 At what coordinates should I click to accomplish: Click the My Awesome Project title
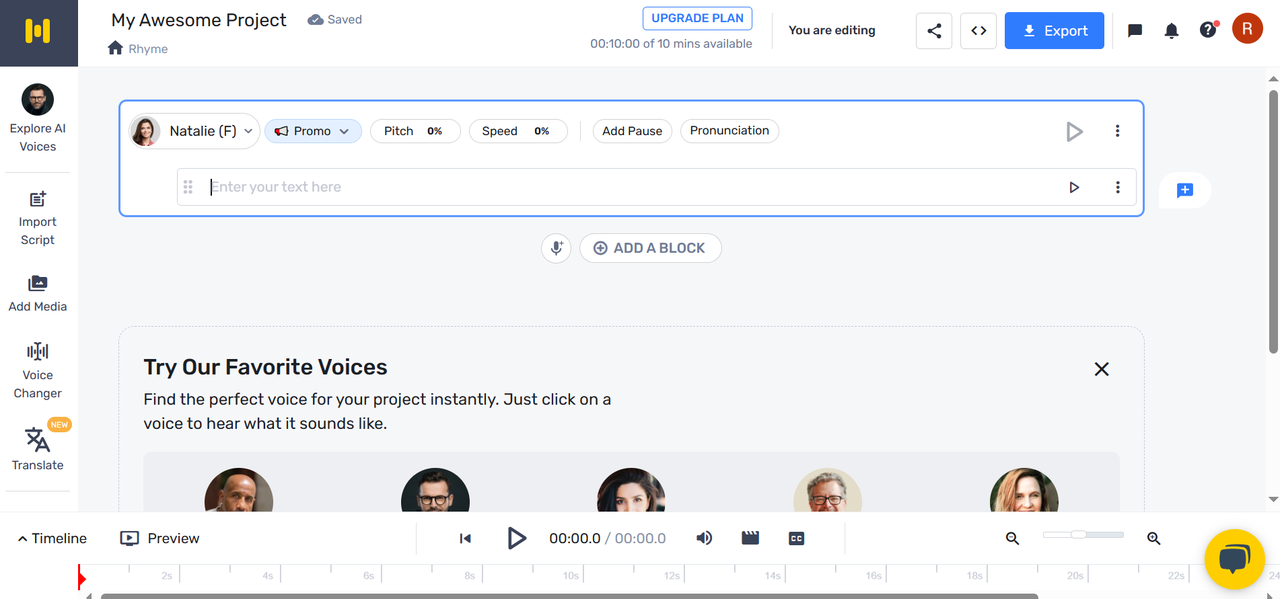(199, 20)
